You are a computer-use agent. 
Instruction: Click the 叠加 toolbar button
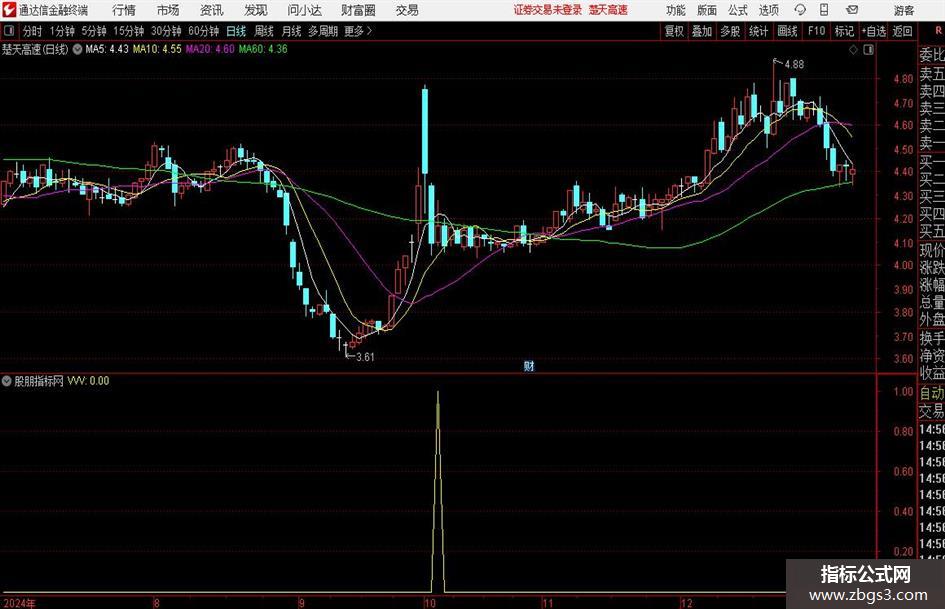[702, 31]
